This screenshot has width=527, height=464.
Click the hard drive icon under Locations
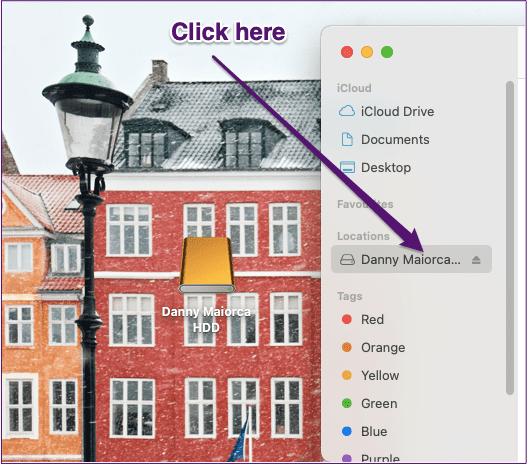pyautogui.click(x=347, y=259)
